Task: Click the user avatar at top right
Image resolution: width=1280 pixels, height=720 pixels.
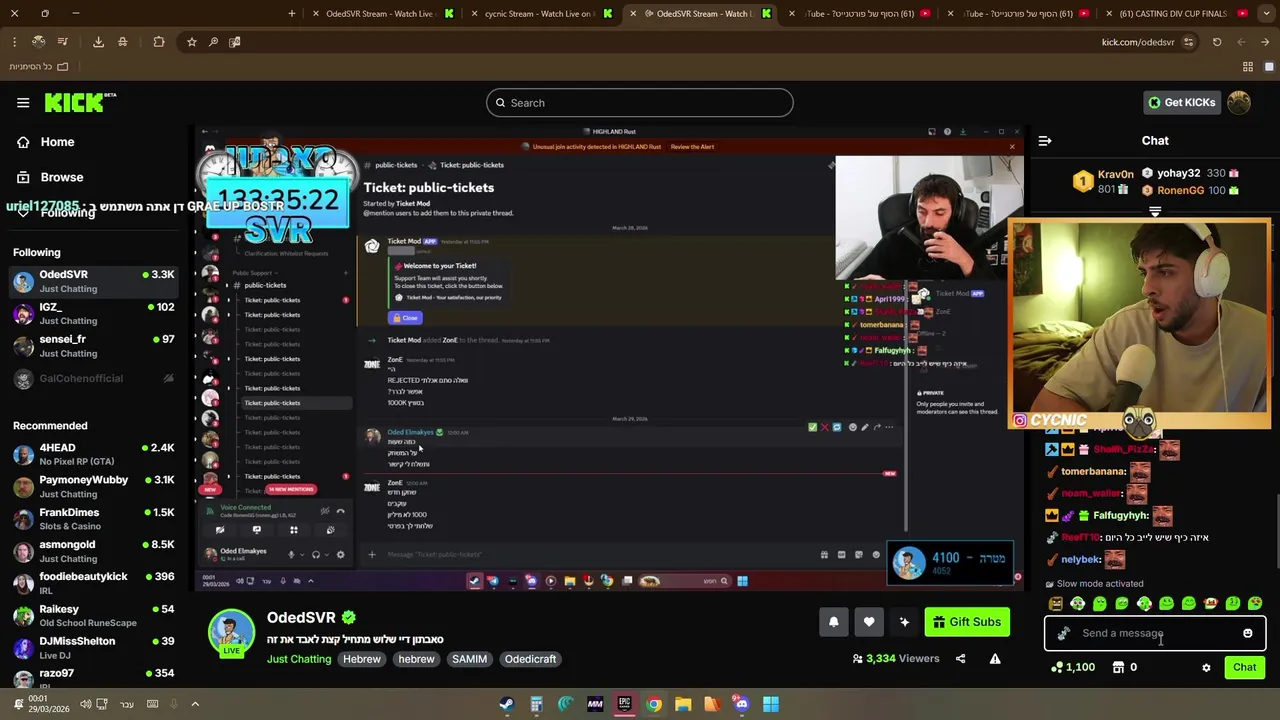Action: tap(1239, 102)
